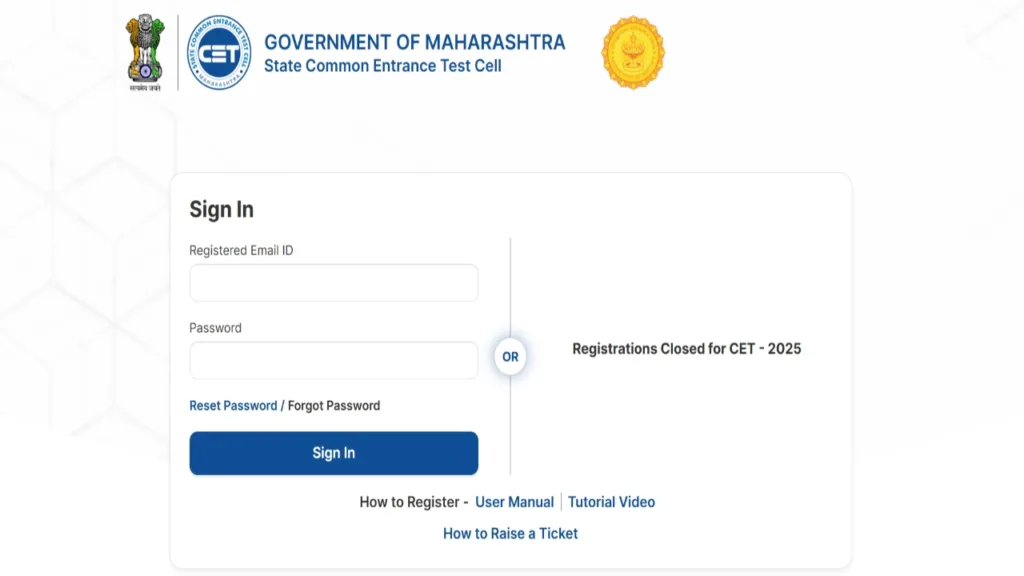
Task: Open How to Raise a Ticket
Action: point(510,533)
